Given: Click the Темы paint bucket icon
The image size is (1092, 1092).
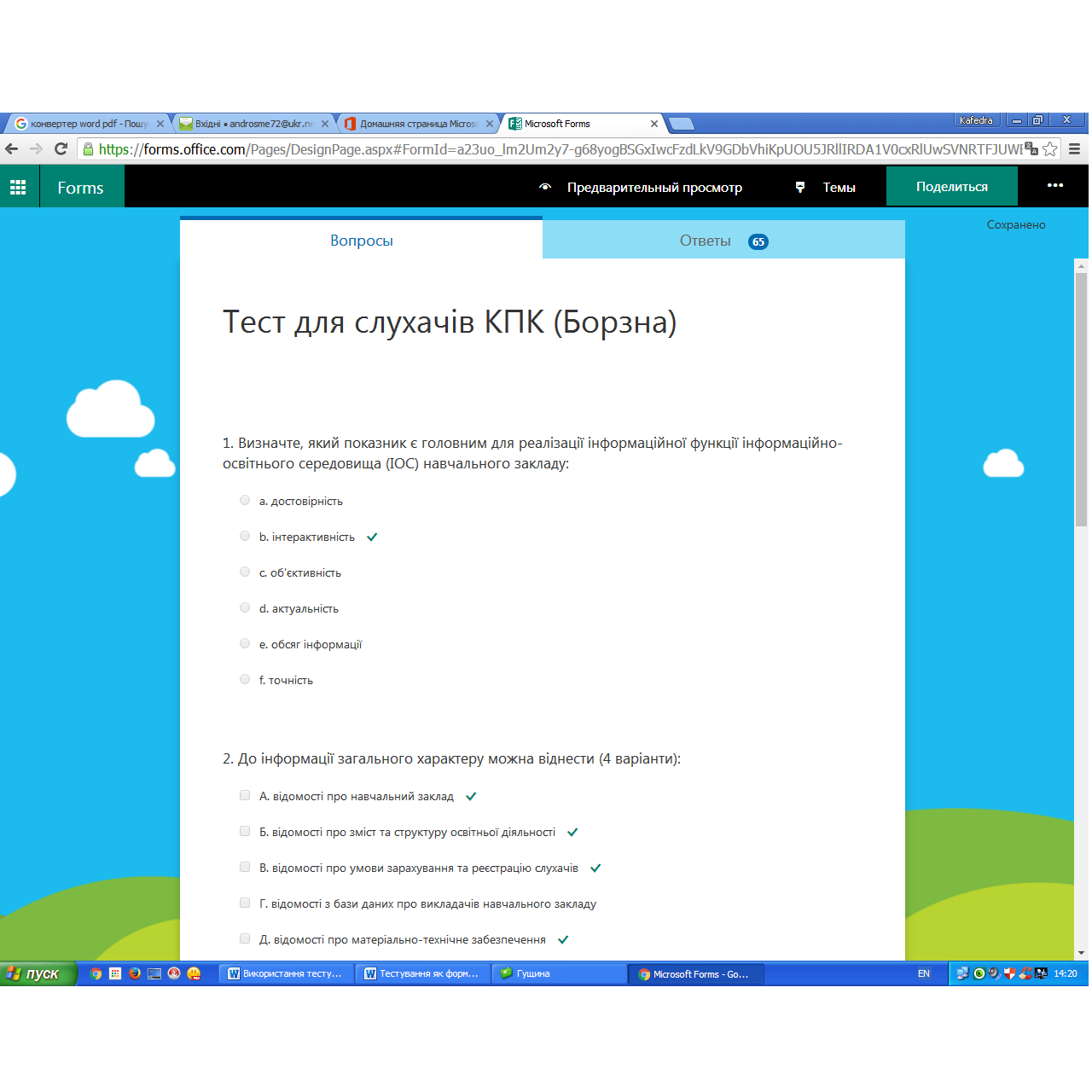Looking at the screenshot, I should click(799, 187).
